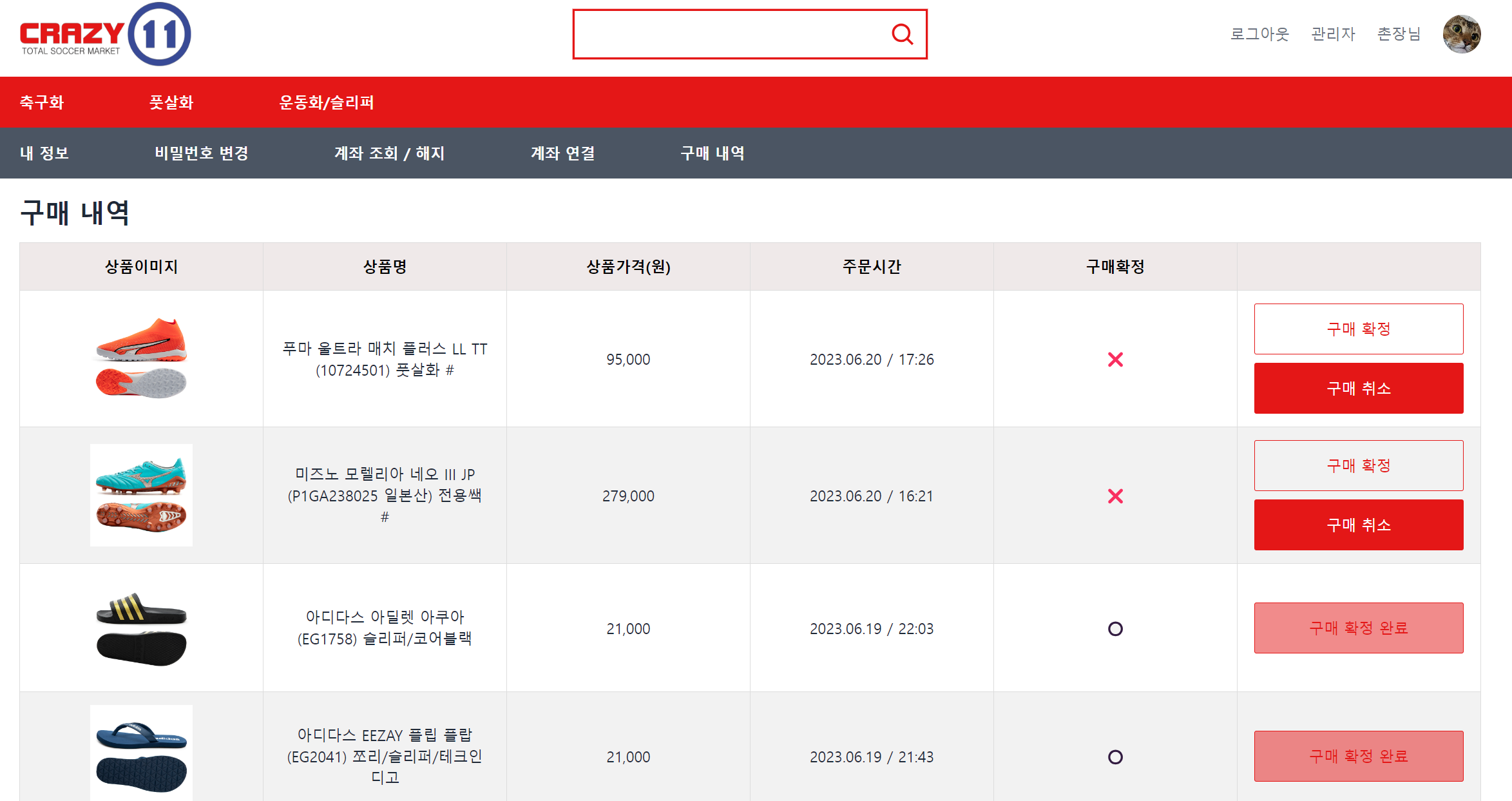The width and height of the screenshot is (1512, 801).
Task: Select the 운동화/슬리퍼 category
Action: 327,102
